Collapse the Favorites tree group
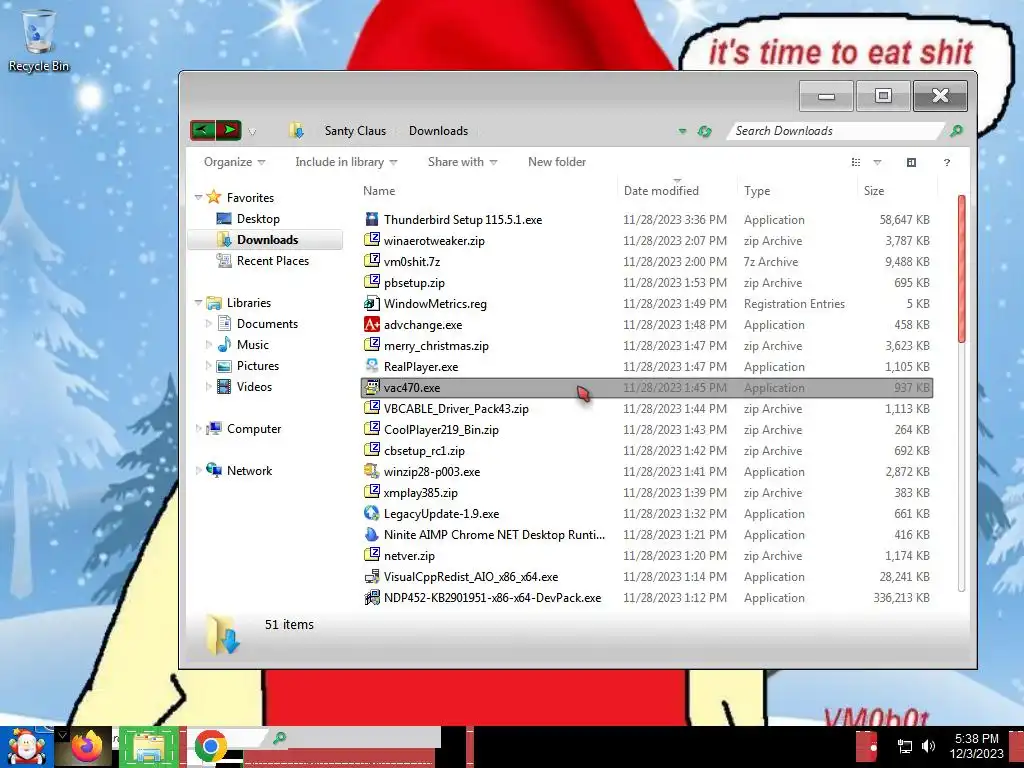The image size is (1024, 768). tap(199, 197)
